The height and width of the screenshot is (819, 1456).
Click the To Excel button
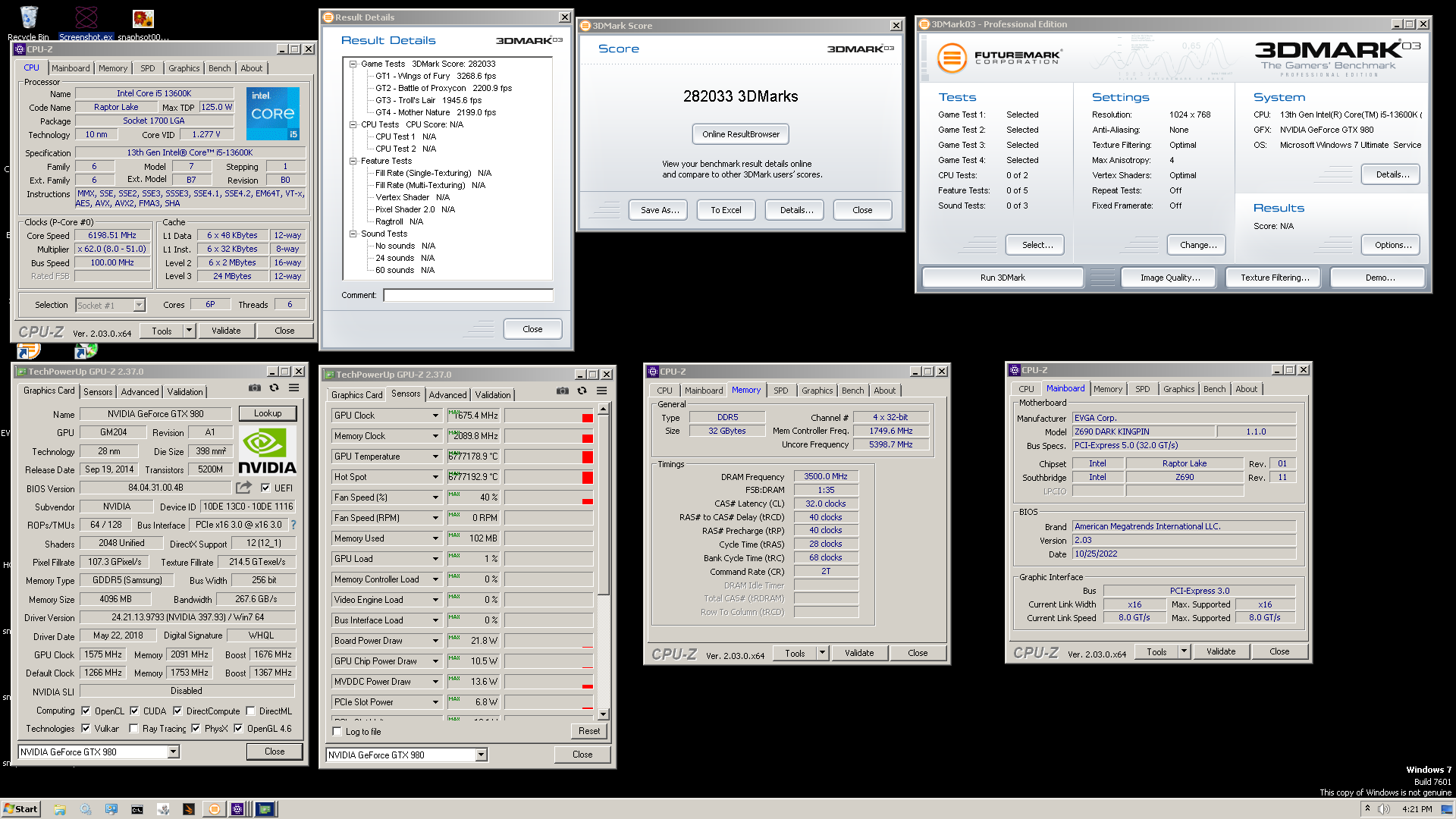726,210
